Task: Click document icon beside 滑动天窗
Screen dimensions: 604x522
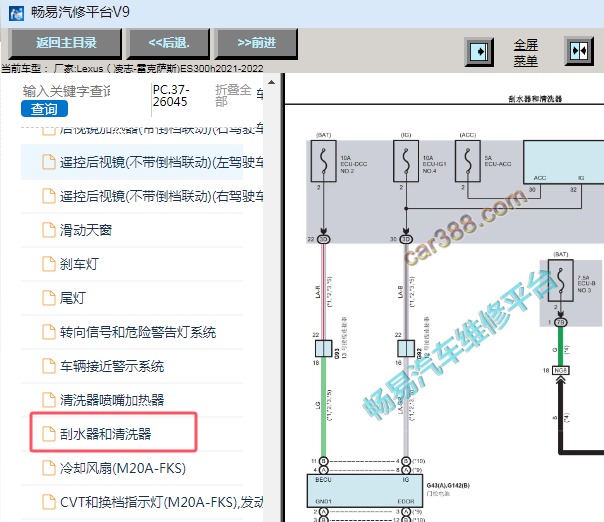Action: point(49,230)
